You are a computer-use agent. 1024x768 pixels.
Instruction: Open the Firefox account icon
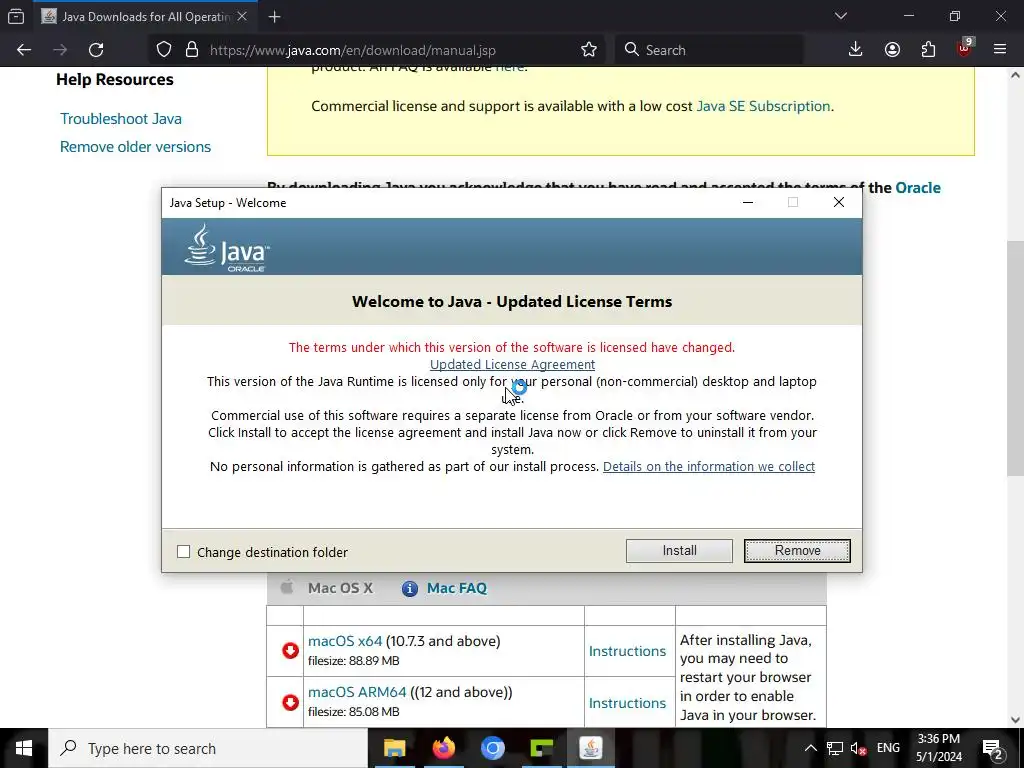click(x=892, y=50)
